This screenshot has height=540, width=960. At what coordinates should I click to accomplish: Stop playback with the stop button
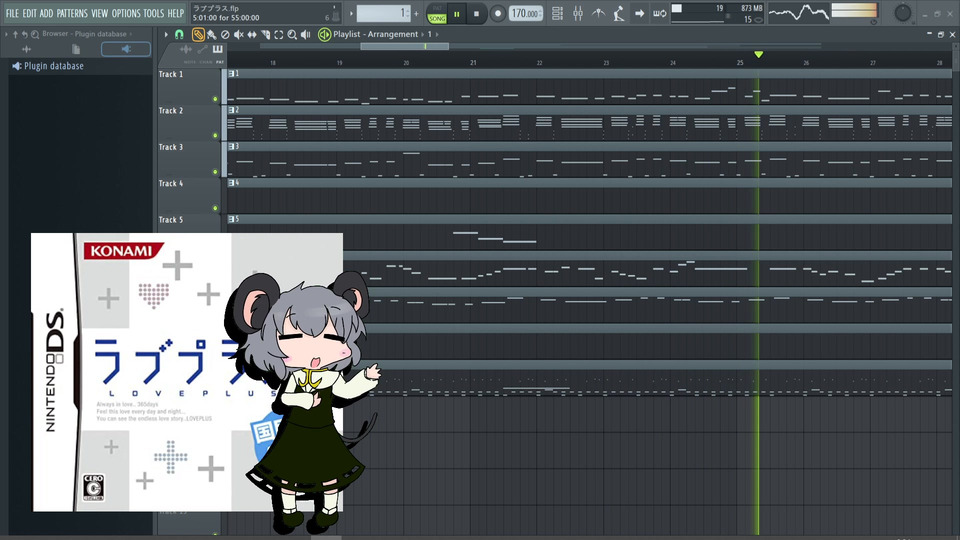(x=476, y=13)
